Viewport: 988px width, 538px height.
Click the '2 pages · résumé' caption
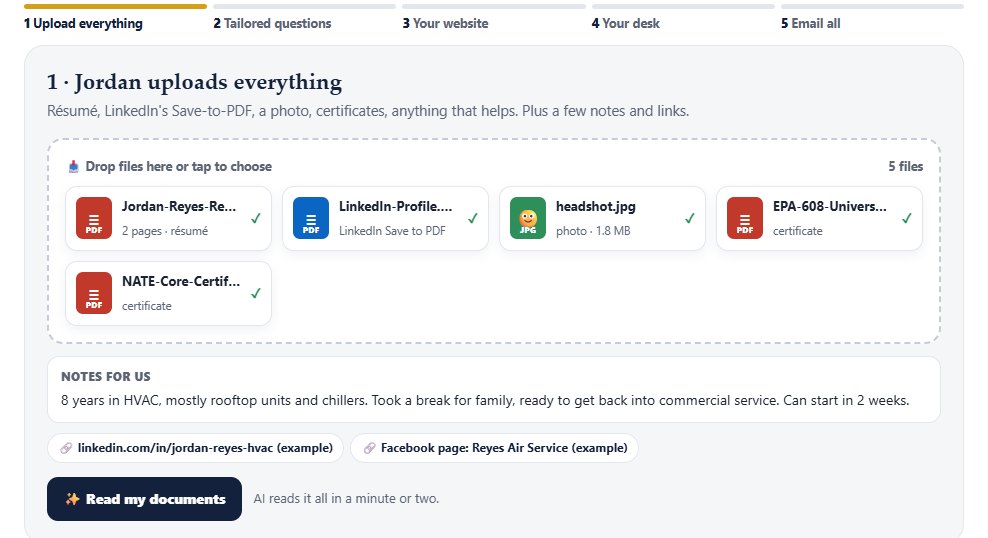pos(165,231)
